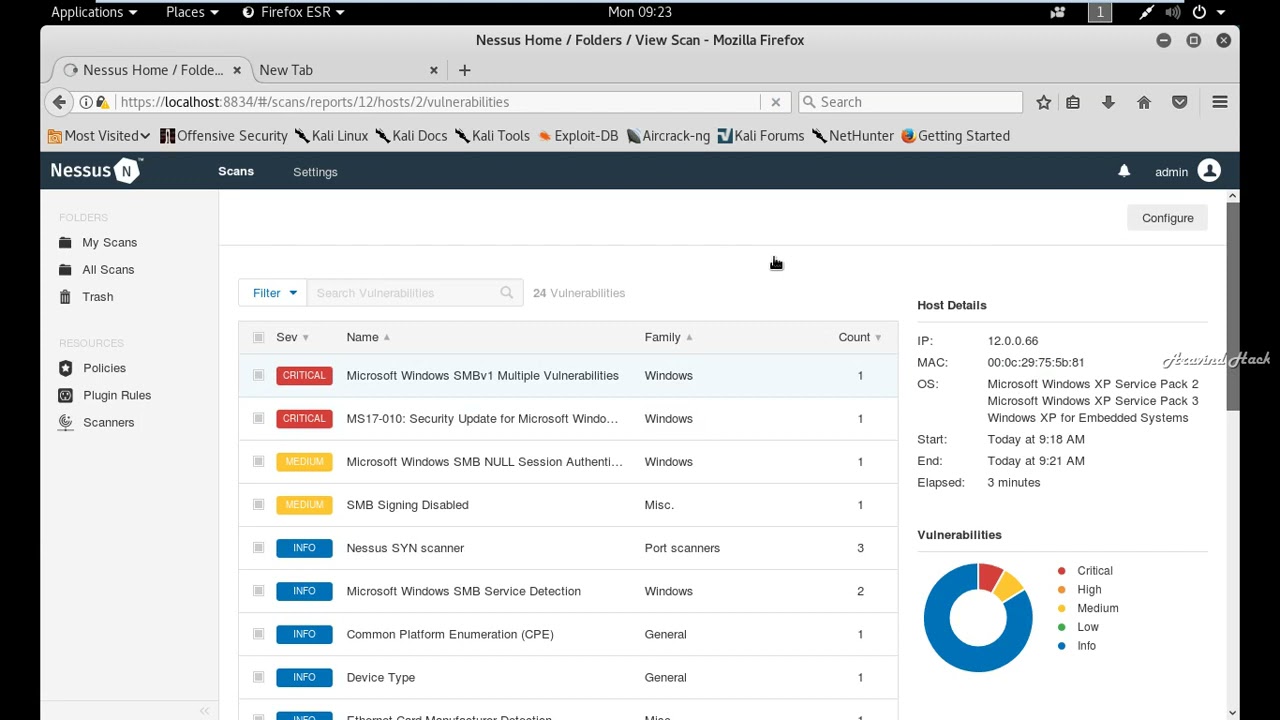Check the Microsoft Windows SMB Service Detection row
Viewport: 1280px width, 720px height.
tap(258, 590)
